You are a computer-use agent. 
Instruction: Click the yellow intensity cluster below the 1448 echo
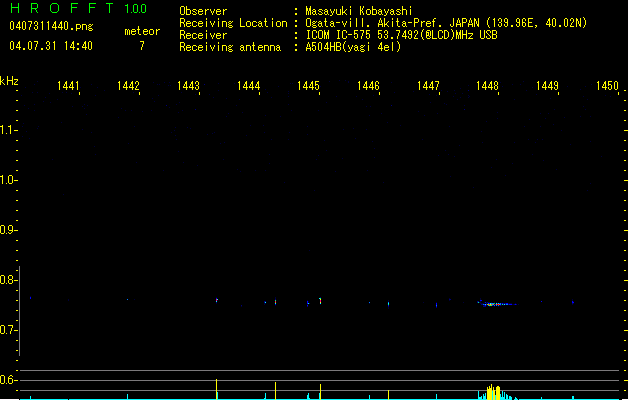[x=494, y=392]
